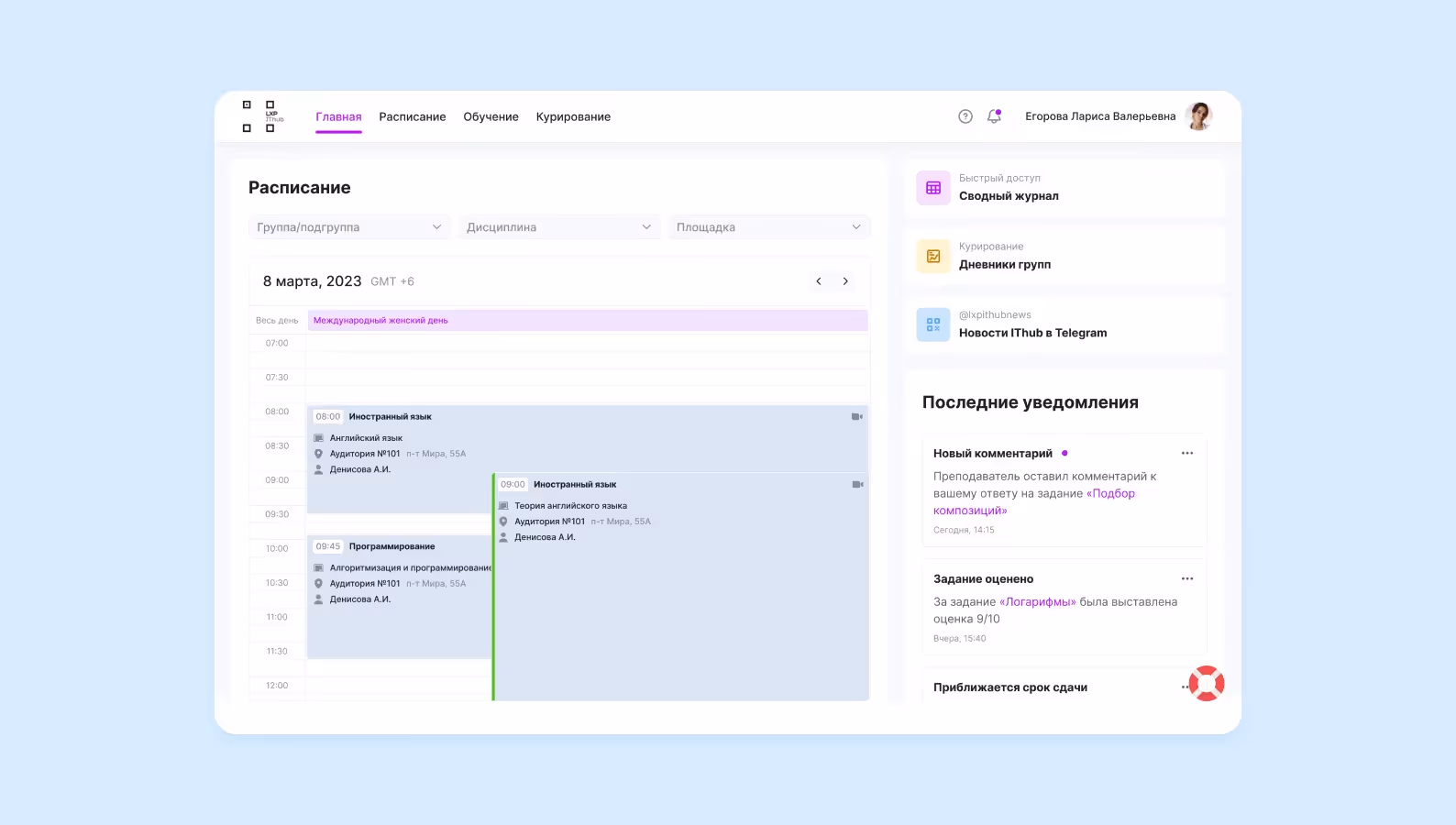Expand the Группа/подгруппа dropdown

pyautogui.click(x=349, y=227)
